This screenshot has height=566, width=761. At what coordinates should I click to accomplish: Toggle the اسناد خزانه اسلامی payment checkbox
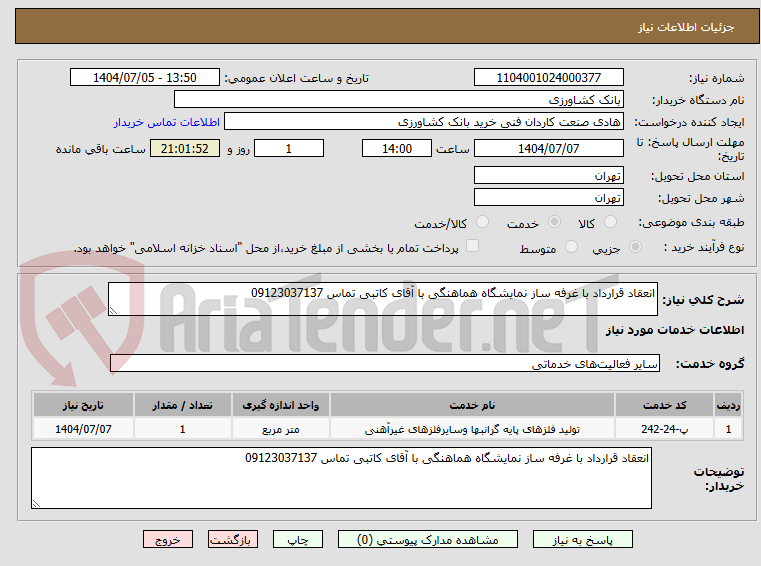click(472, 246)
